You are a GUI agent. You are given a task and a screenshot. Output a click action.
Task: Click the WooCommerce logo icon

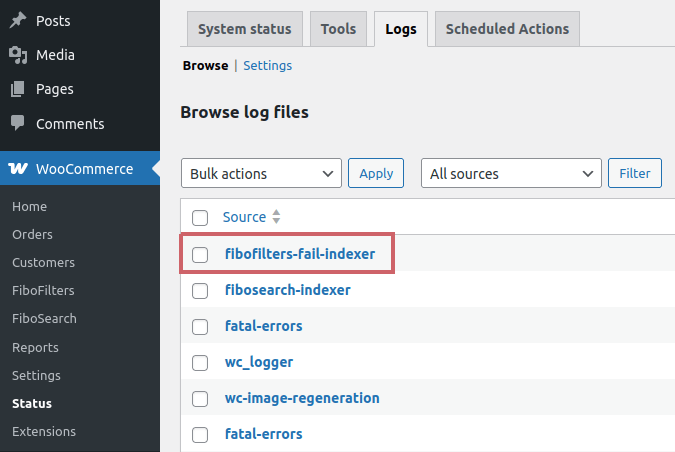pyautogui.click(x=18, y=168)
